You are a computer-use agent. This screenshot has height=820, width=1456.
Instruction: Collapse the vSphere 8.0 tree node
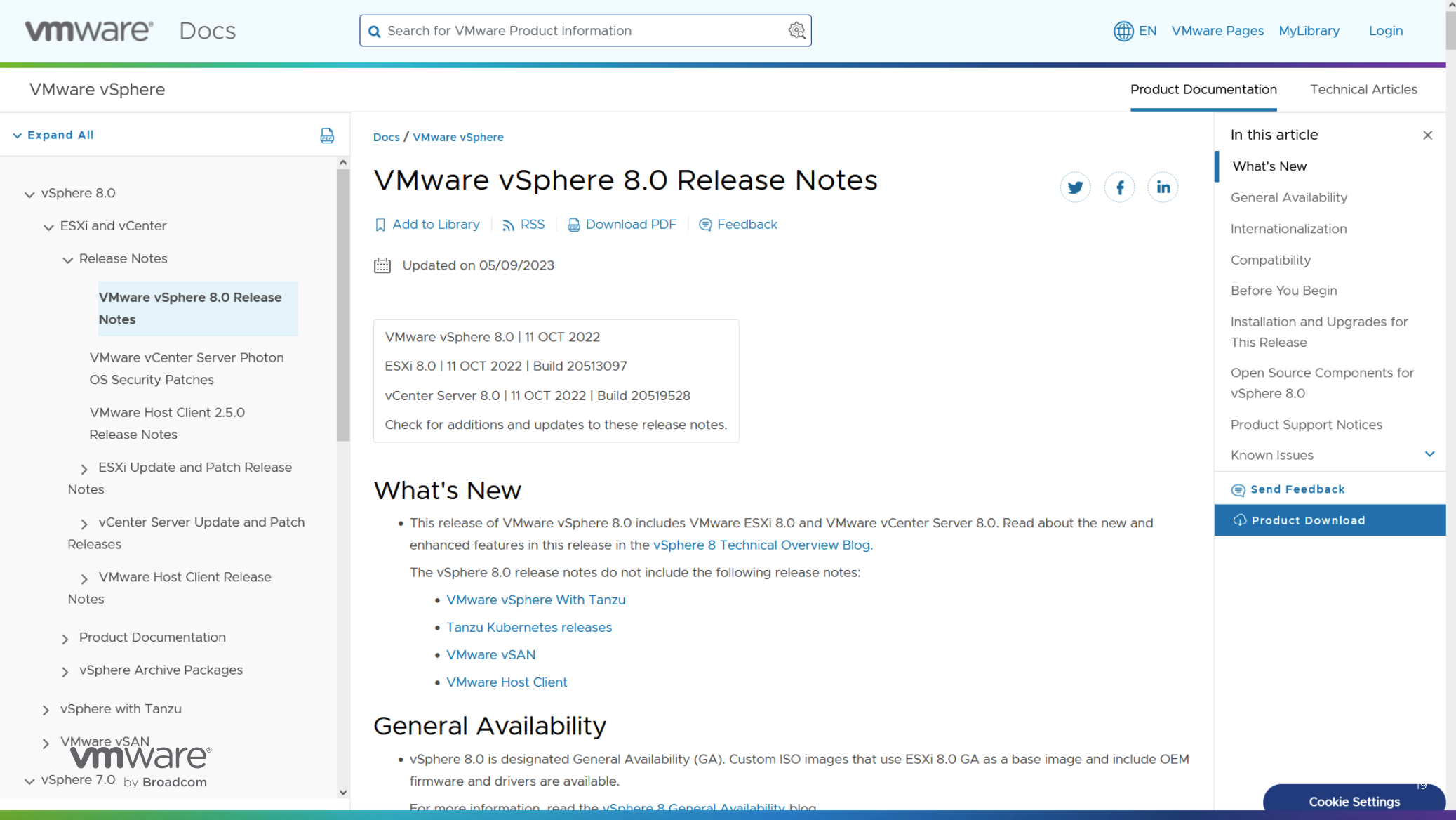pos(29,194)
